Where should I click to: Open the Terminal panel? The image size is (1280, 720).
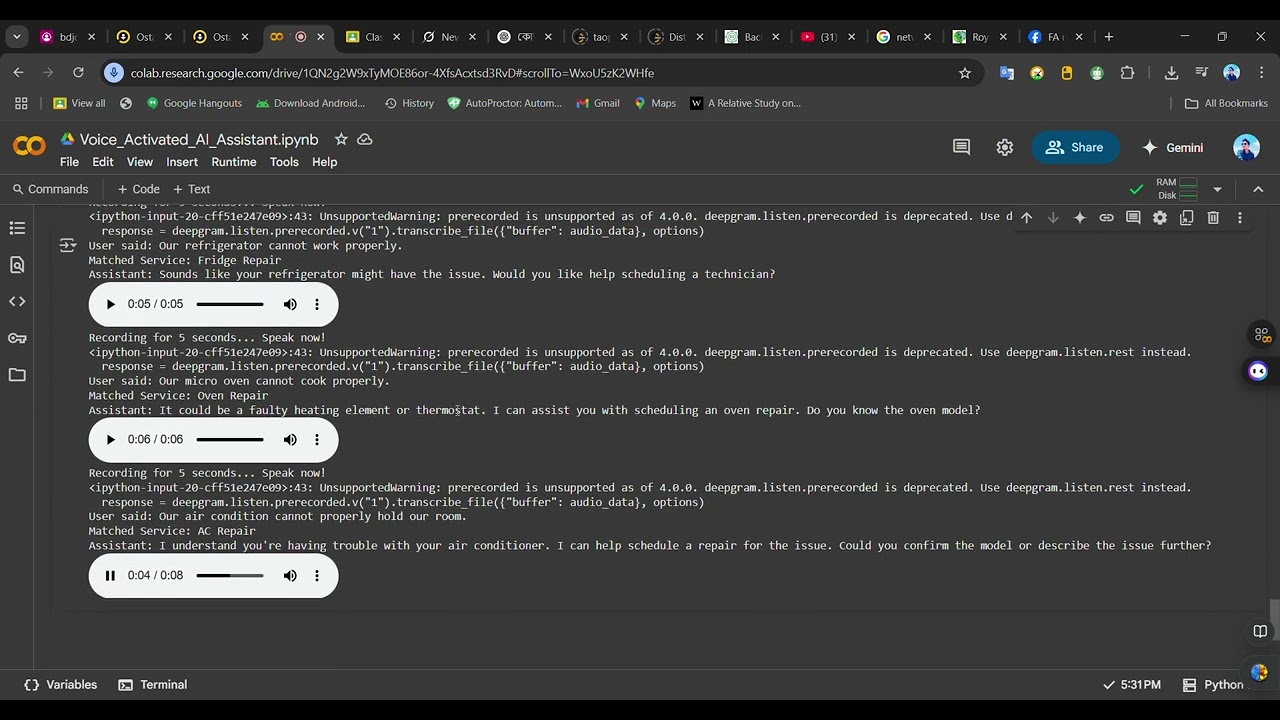[x=153, y=685]
